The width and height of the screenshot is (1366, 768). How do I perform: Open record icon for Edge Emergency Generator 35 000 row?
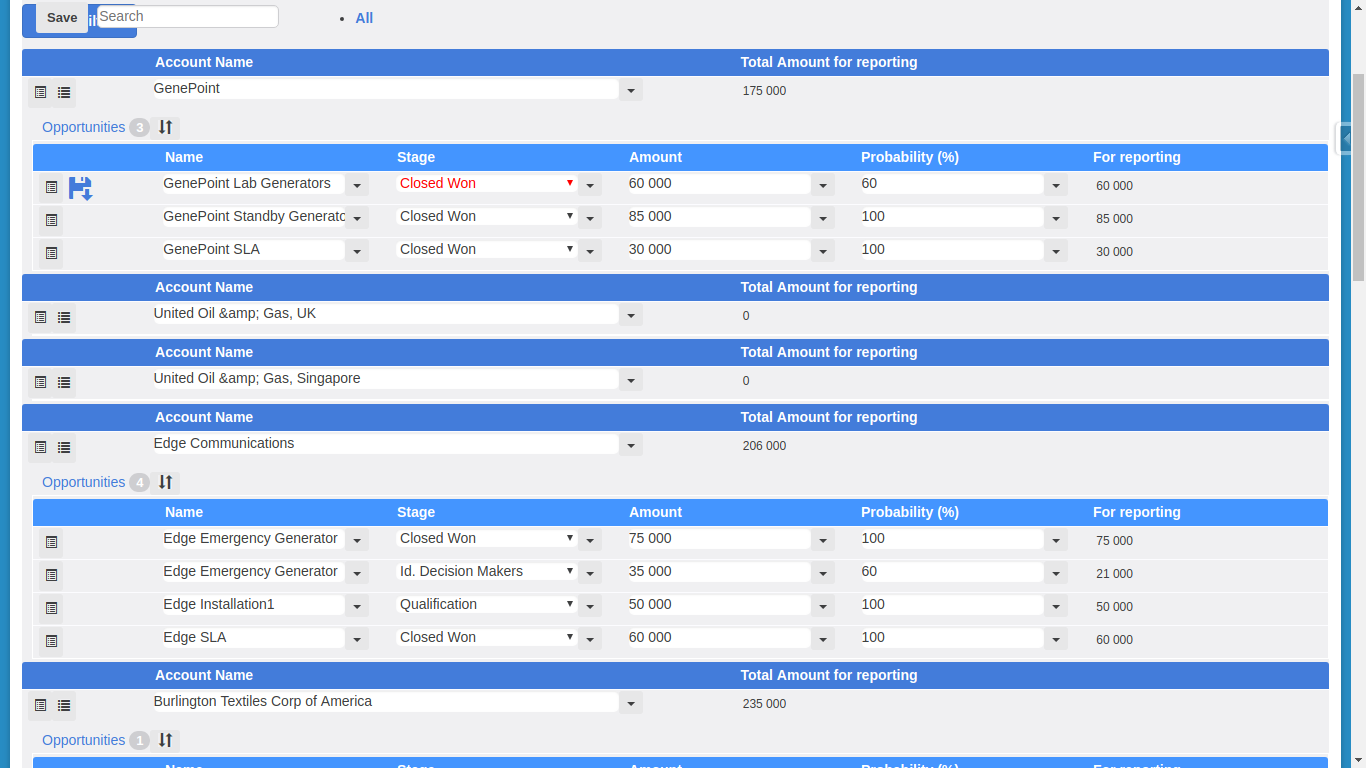coord(52,575)
